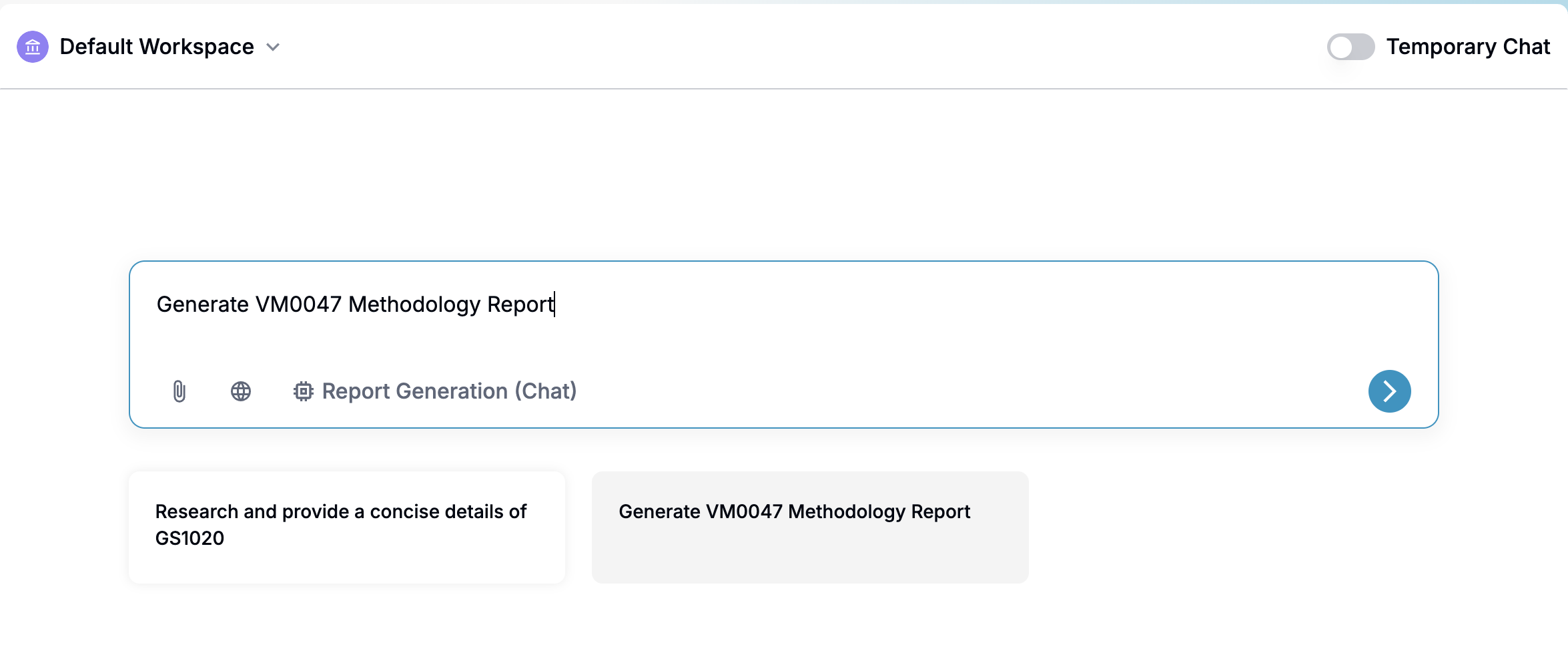Click the chip icon beside Report Generation

pos(303,391)
